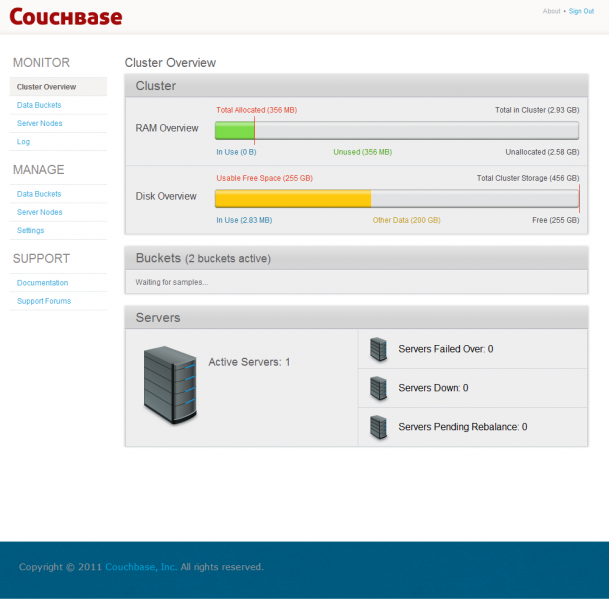The image size is (609, 600).
Task: Open Data Buckets under Manage
Action: pyautogui.click(x=39, y=194)
